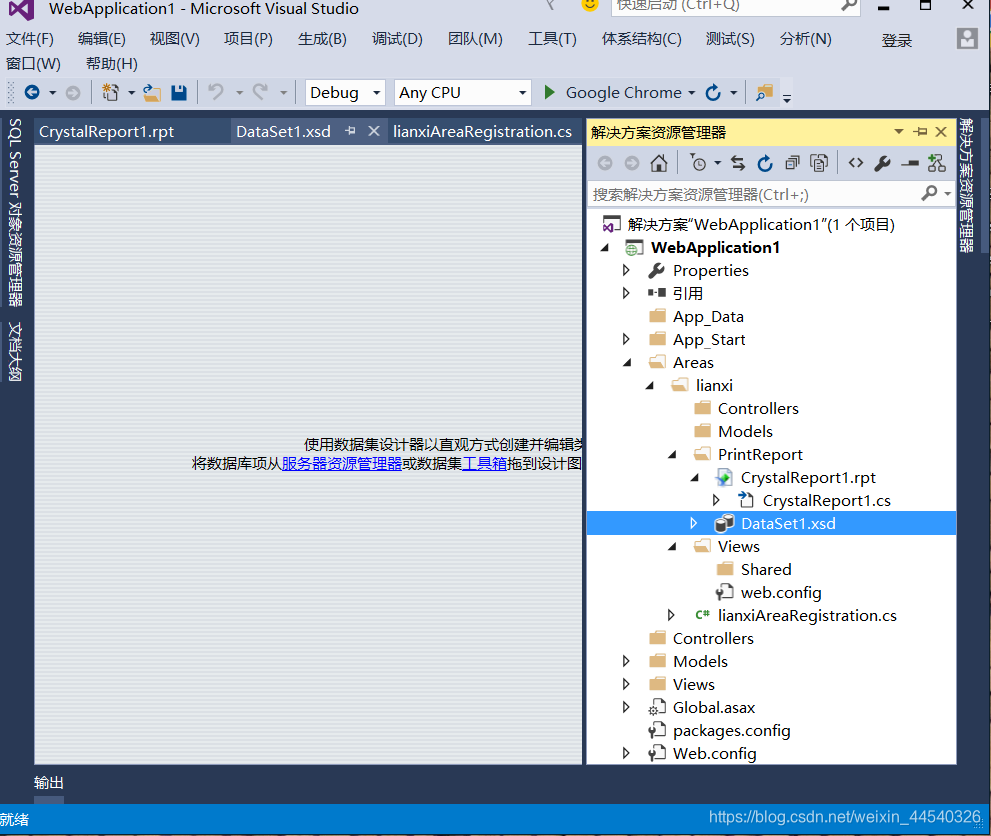Viewport: 991px width, 836px height.
Task: Toggle the preview selected items icon
Action: [x=910, y=164]
